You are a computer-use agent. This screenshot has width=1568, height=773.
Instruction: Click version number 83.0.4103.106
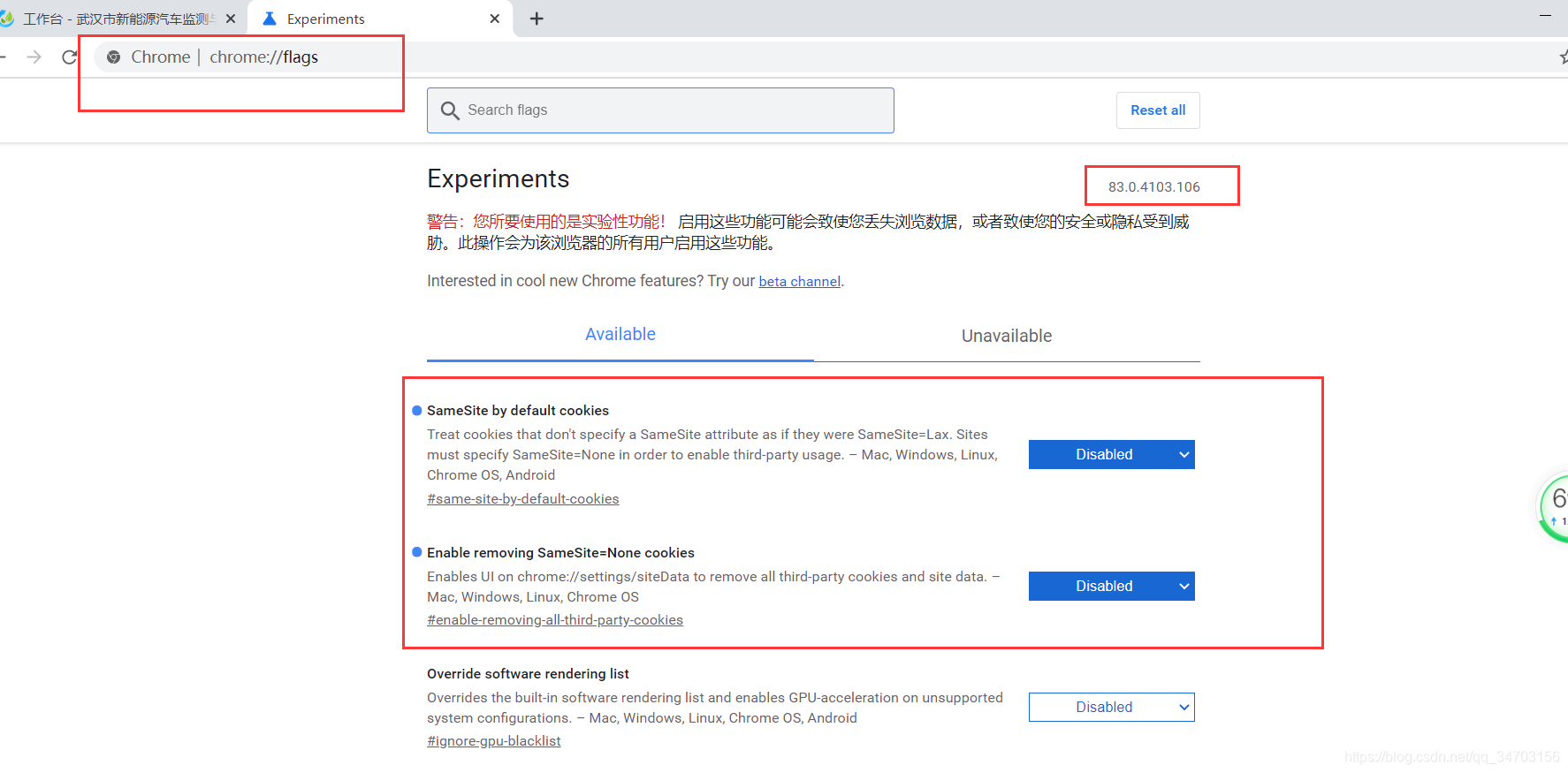click(1154, 187)
